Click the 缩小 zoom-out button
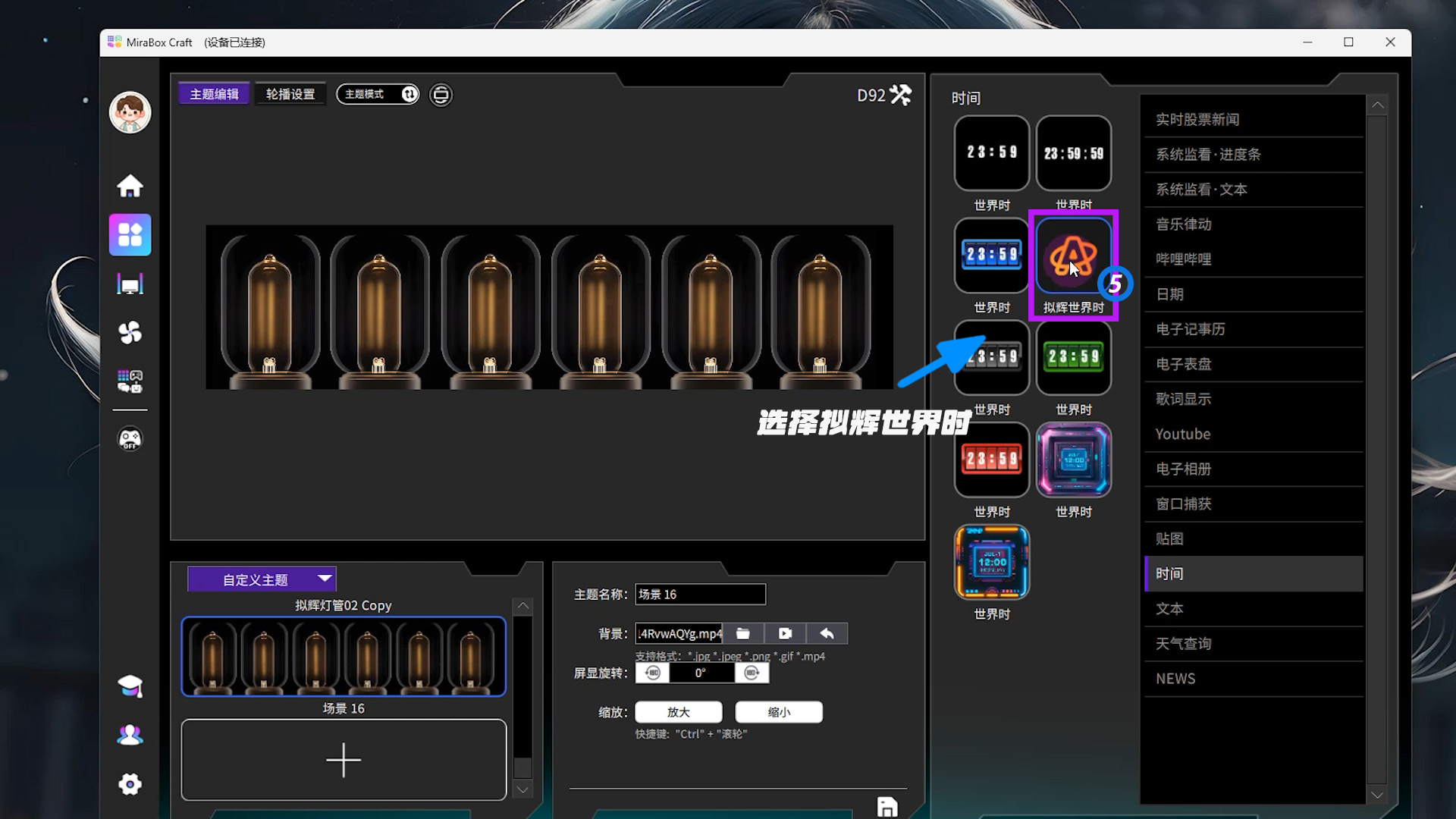This screenshot has width=1456, height=819. 779,712
